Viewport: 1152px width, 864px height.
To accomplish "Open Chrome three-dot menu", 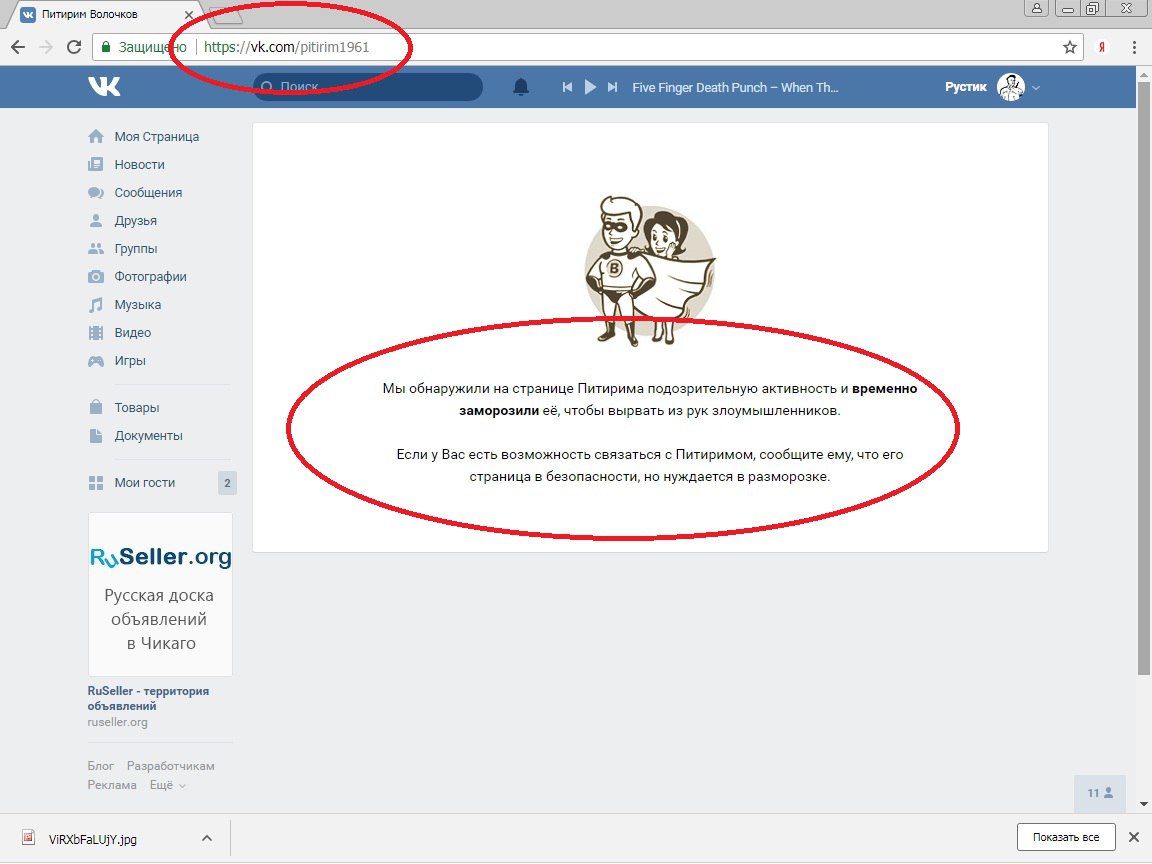I will [1134, 47].
